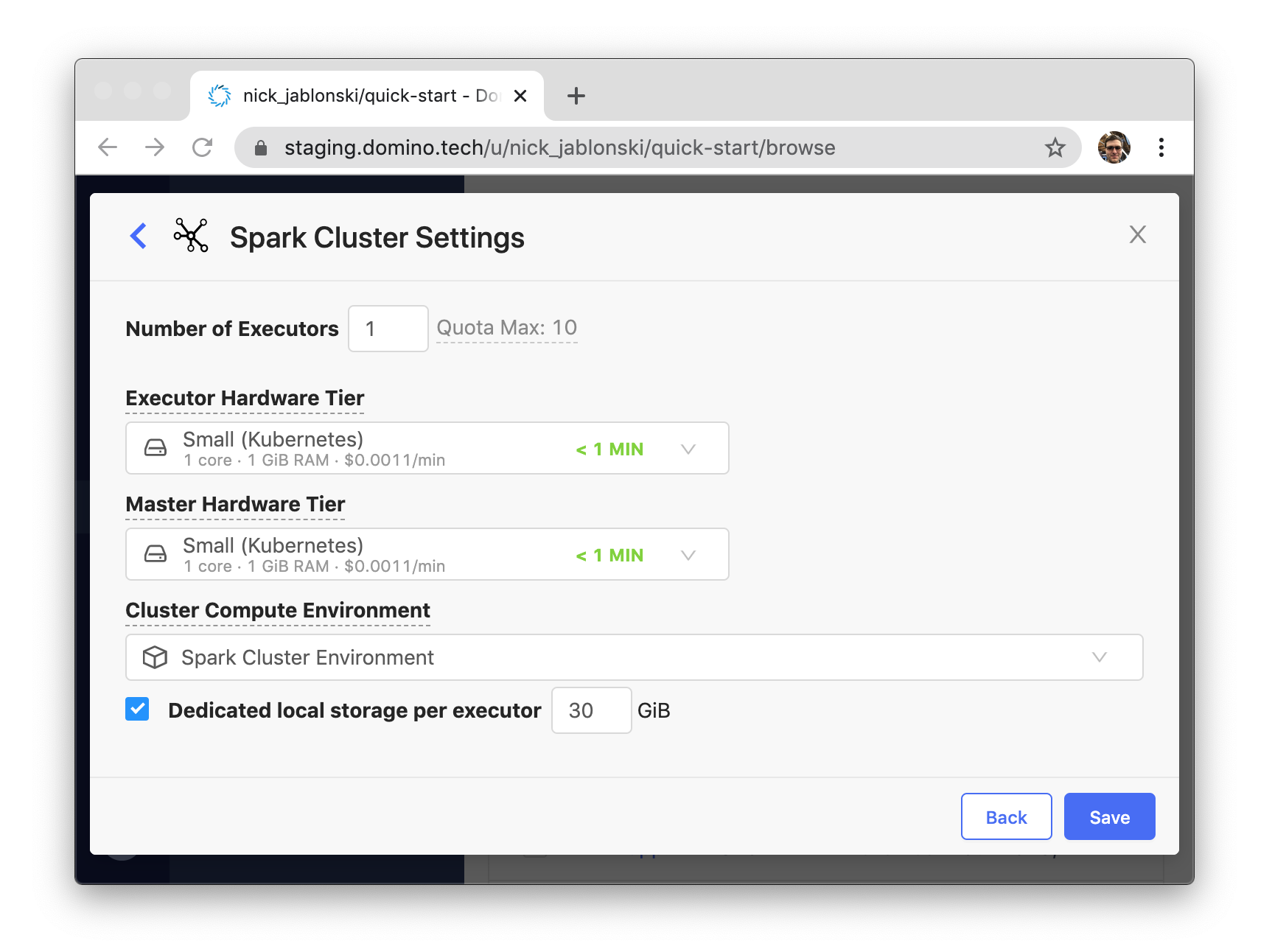The width and height of the screenshot is (1272, 952).
Task: Click the Compute Environment dropdown chevron
Action: [x=1100, y=657]
